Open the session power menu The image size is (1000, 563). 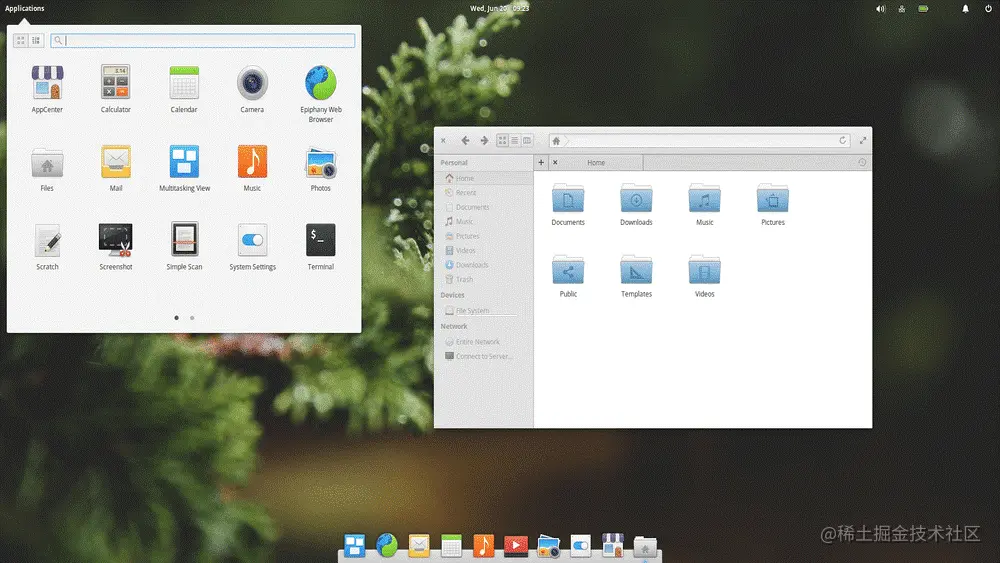pos(988,9)
